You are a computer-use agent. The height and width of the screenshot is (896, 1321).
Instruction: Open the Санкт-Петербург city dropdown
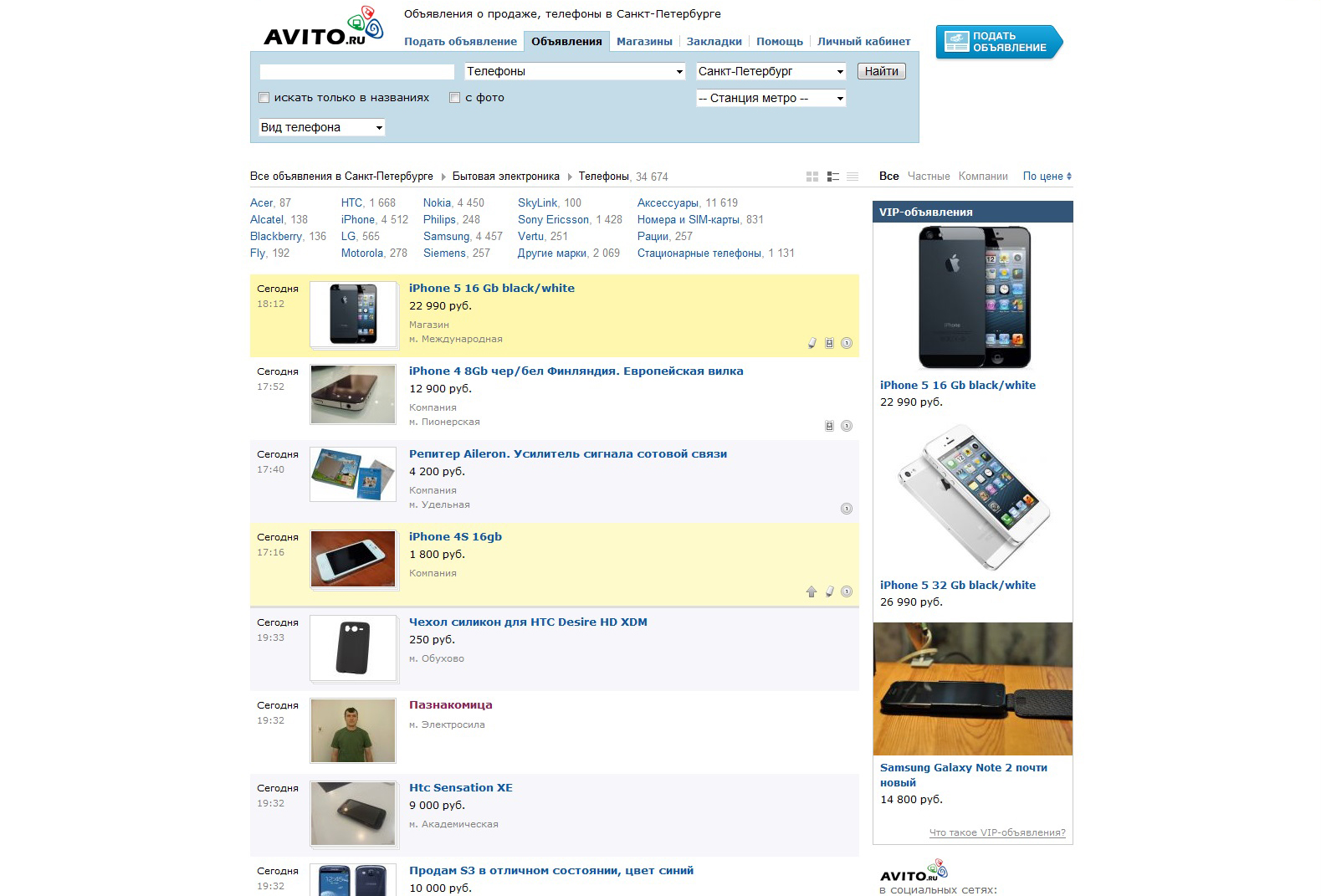[x=771, y=72]
